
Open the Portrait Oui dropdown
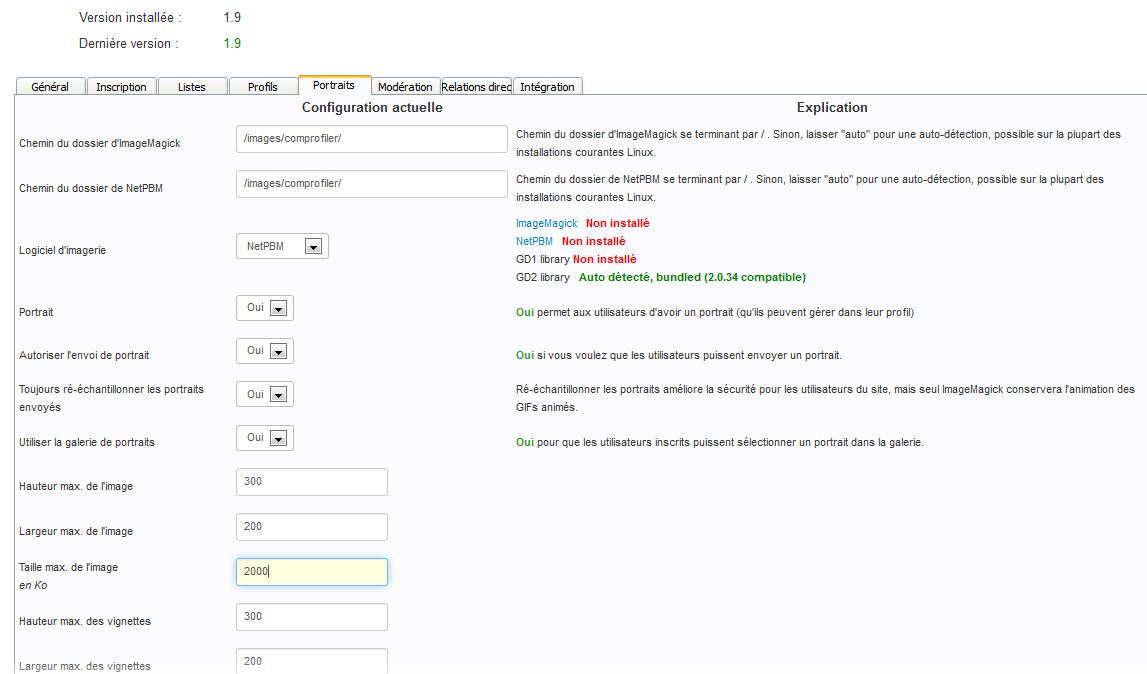tap(265, 308)
